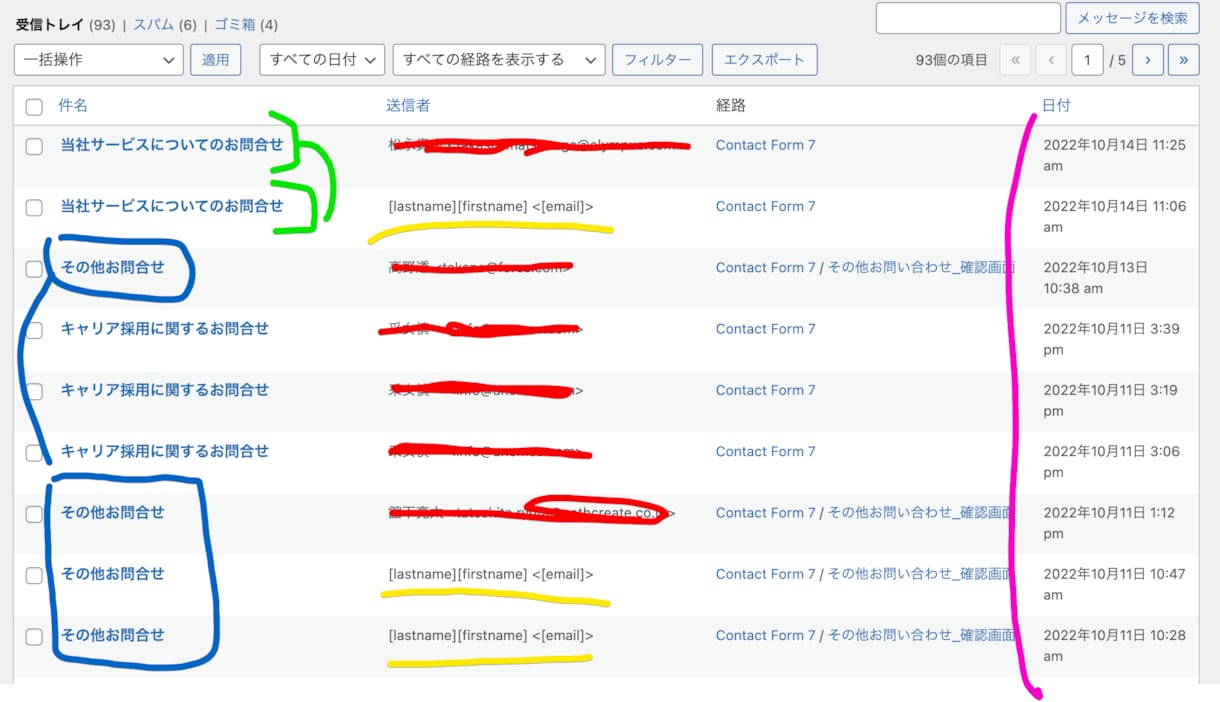Check the message dated 2022年10月11日 3:06 pm
This screenshot has height=702, width=1220.
34,453
